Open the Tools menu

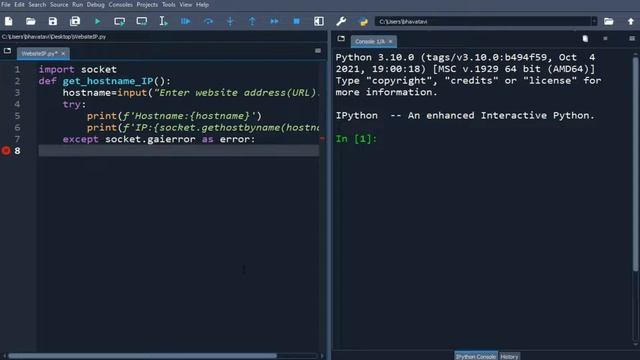click(169, 4)
